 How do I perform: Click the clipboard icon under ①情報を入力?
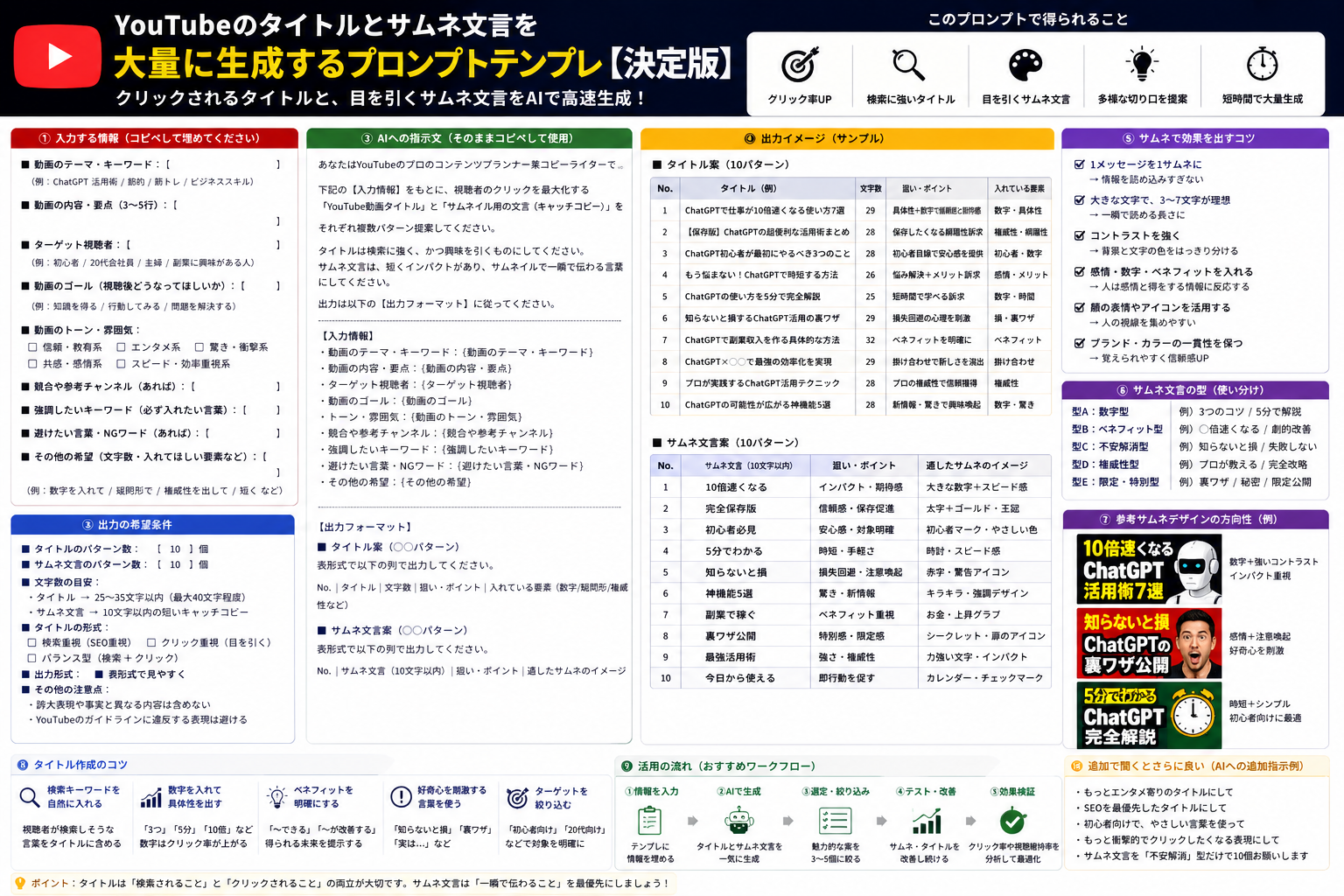649,821
